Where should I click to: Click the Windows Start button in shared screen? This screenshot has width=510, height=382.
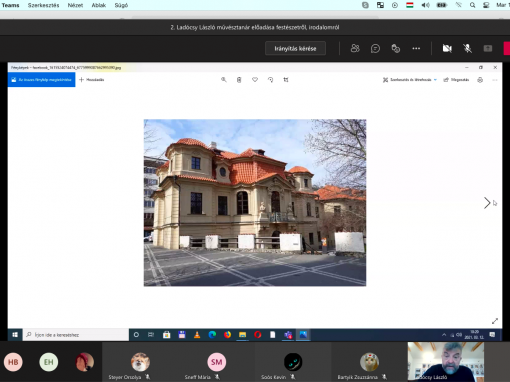click(15, 335)
